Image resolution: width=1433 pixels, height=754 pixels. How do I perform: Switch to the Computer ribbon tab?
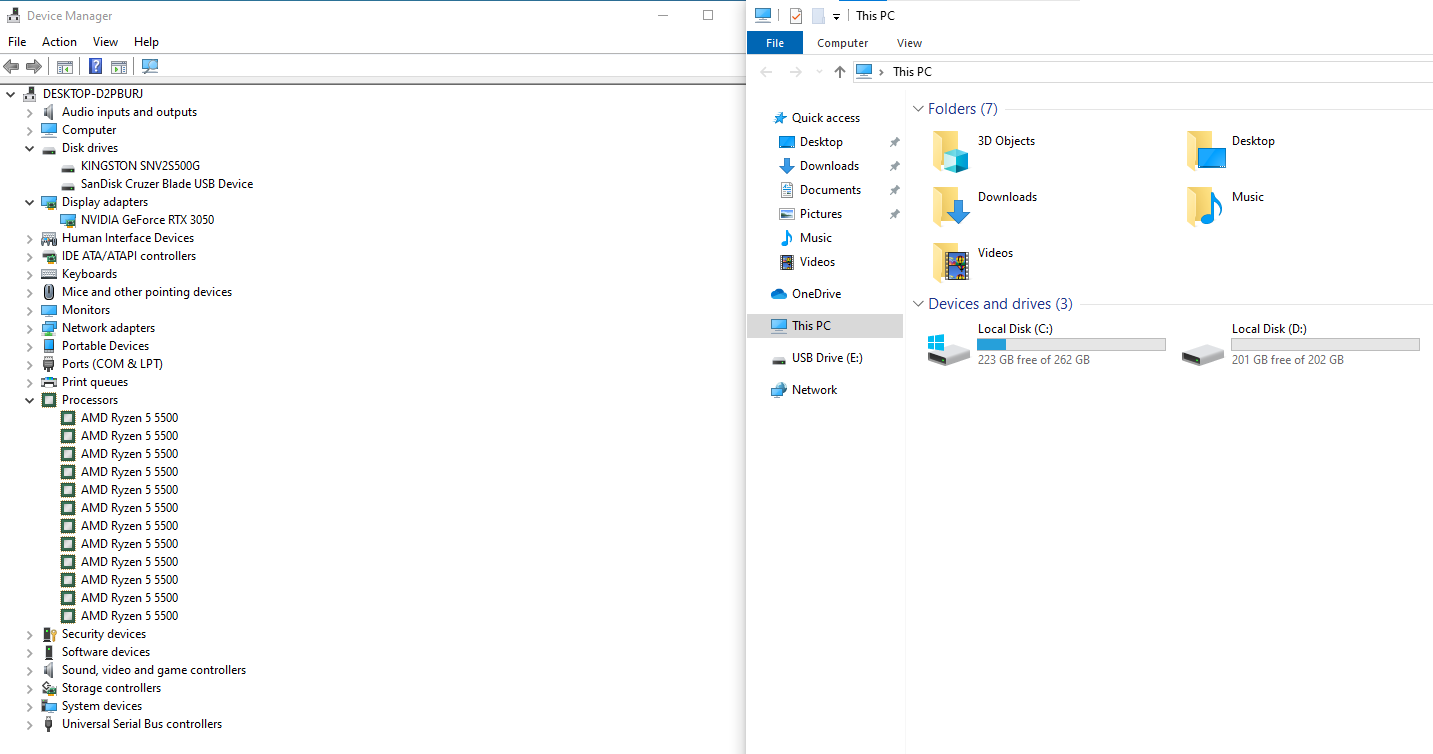[x=842, y=43]
